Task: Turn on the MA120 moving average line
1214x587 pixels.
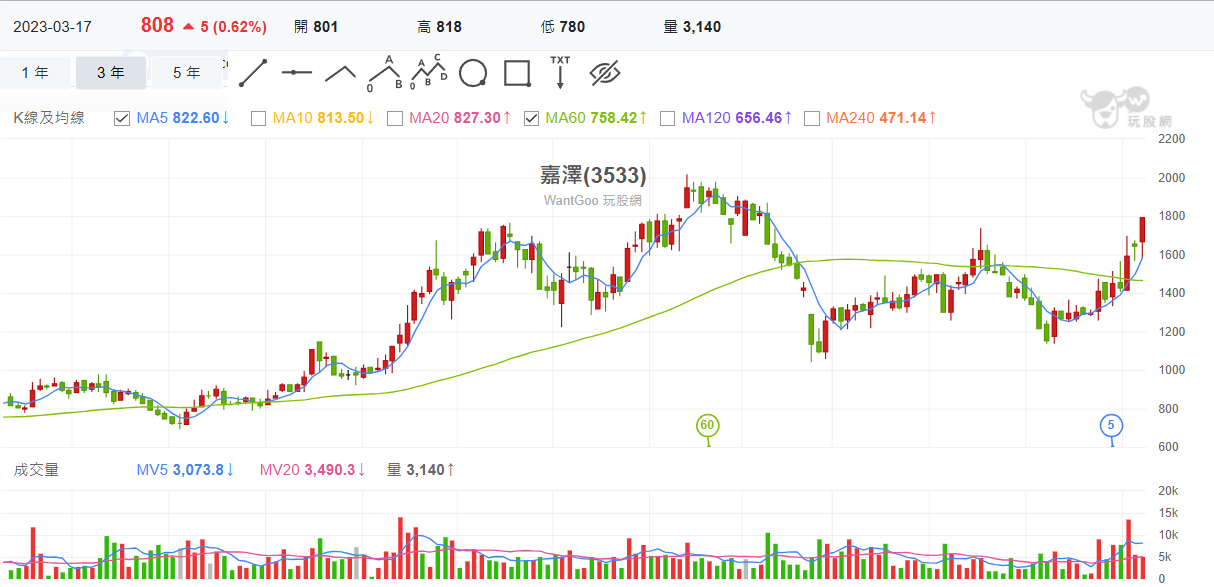Action: (668, 118)
